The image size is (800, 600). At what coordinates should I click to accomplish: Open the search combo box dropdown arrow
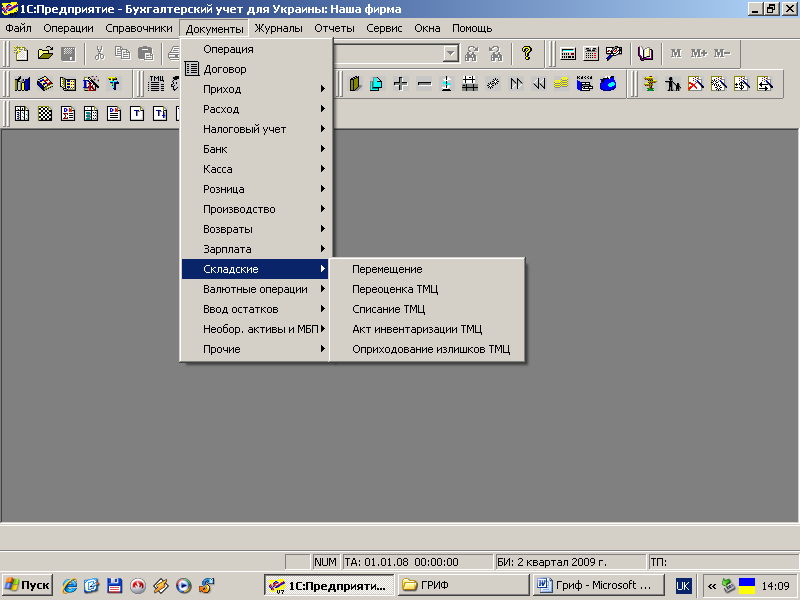coord(451,53)
